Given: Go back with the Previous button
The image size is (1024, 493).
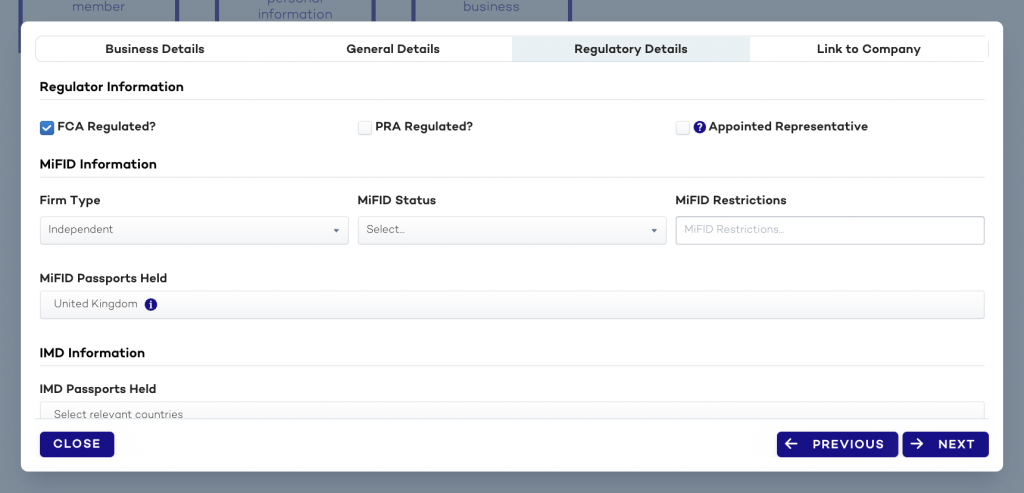Looking at the screenshot, I should [837, 444].
